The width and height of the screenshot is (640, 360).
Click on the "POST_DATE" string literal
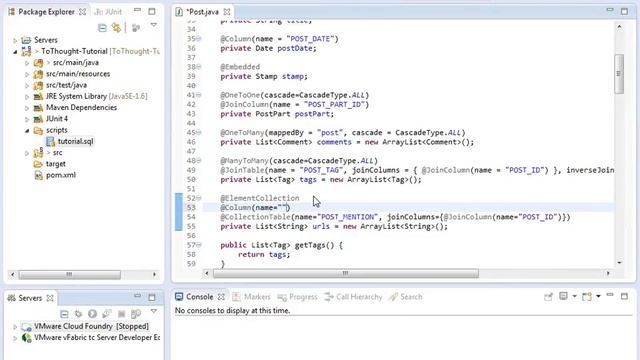[310, 39]
